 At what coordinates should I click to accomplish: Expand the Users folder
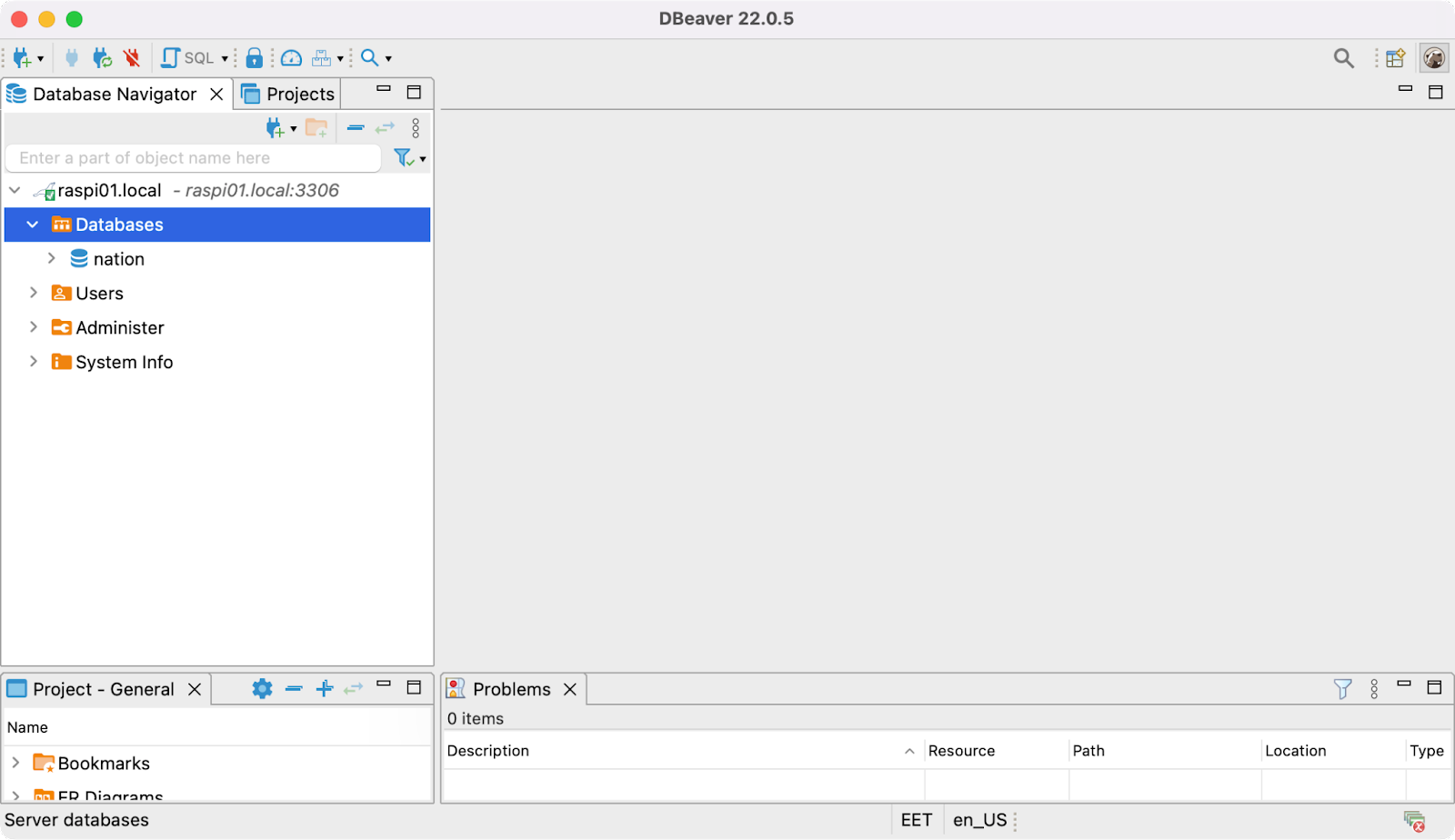pos(33,293)
